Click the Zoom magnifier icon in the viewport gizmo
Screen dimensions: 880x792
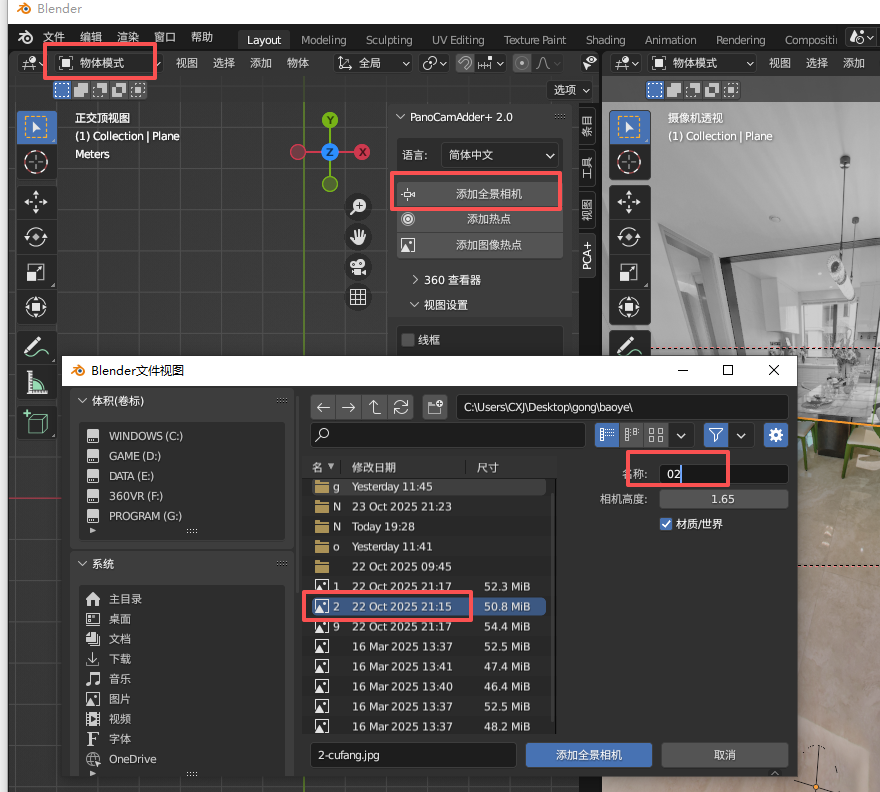point(357,207)
